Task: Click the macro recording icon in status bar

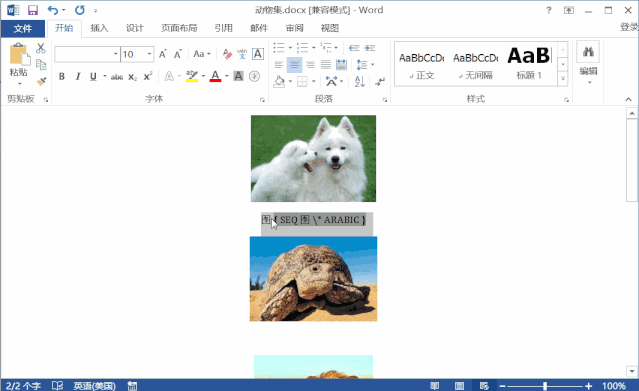Action: click(x=132, y=385)
